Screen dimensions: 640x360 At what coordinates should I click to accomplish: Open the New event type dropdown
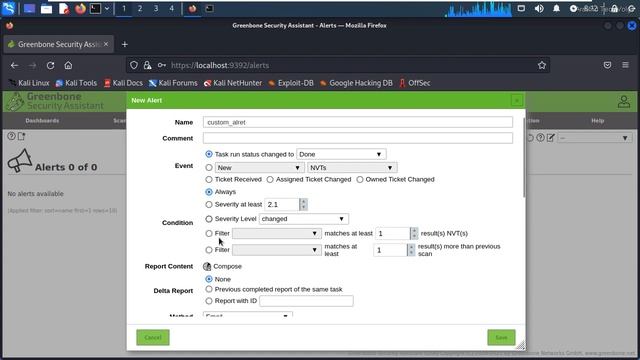tap(259, 168)
